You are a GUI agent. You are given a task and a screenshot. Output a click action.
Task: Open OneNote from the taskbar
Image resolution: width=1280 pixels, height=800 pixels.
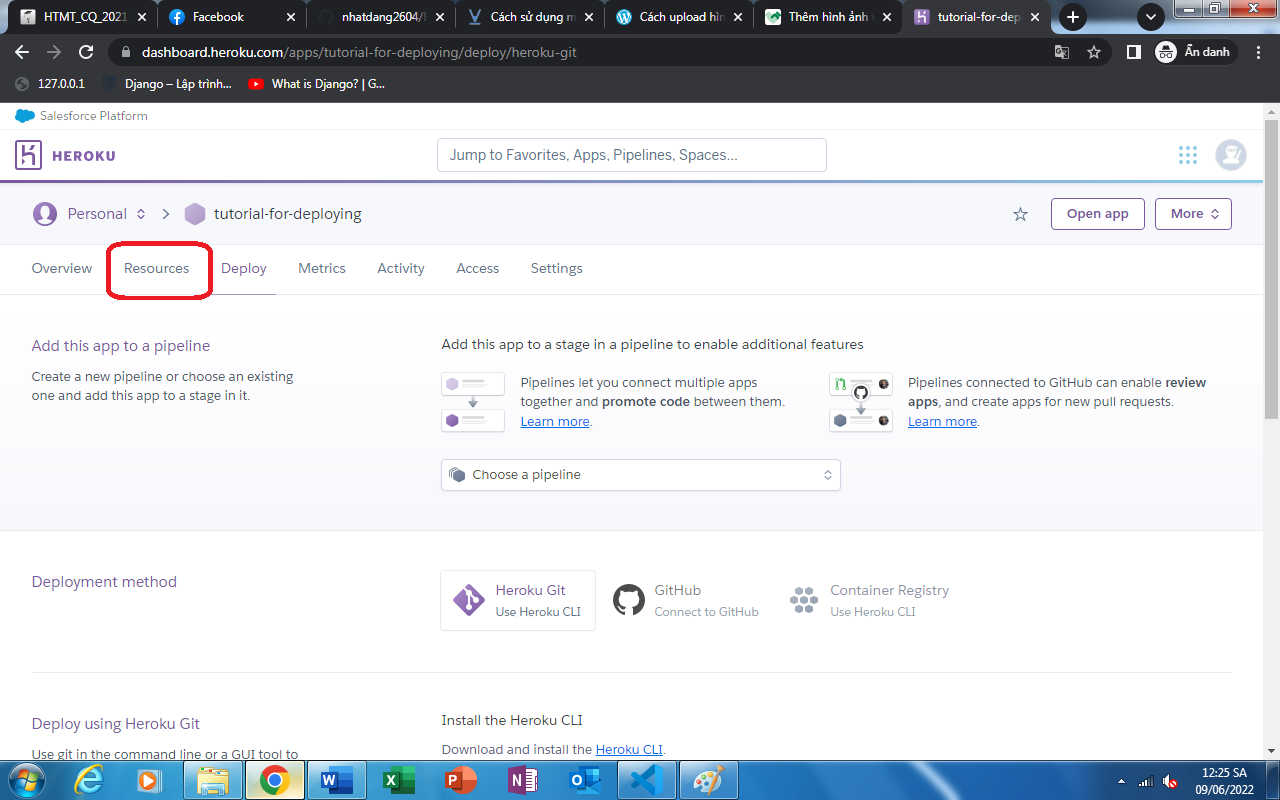522,780
